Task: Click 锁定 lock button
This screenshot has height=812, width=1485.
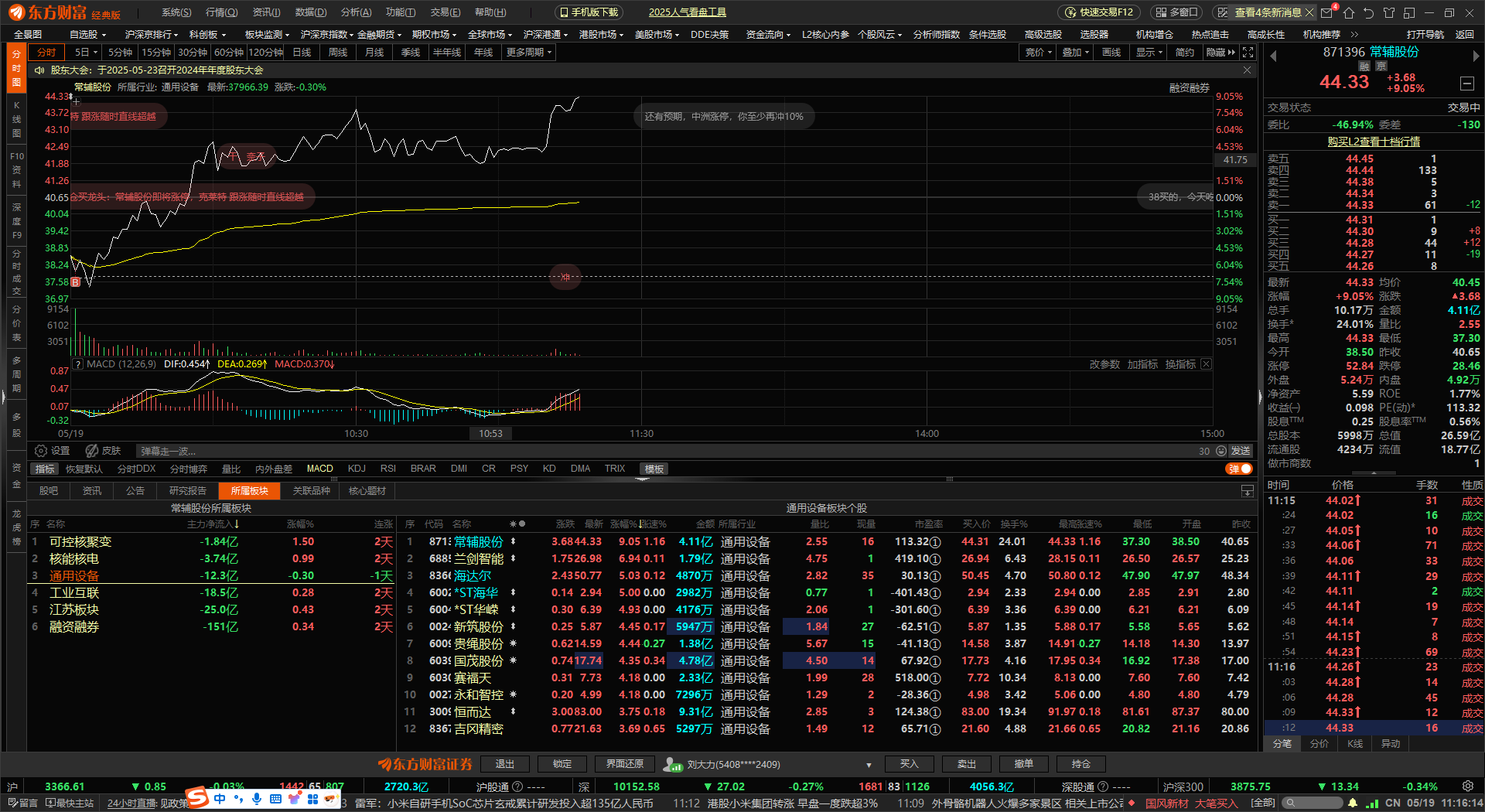Action: [562, 764]
